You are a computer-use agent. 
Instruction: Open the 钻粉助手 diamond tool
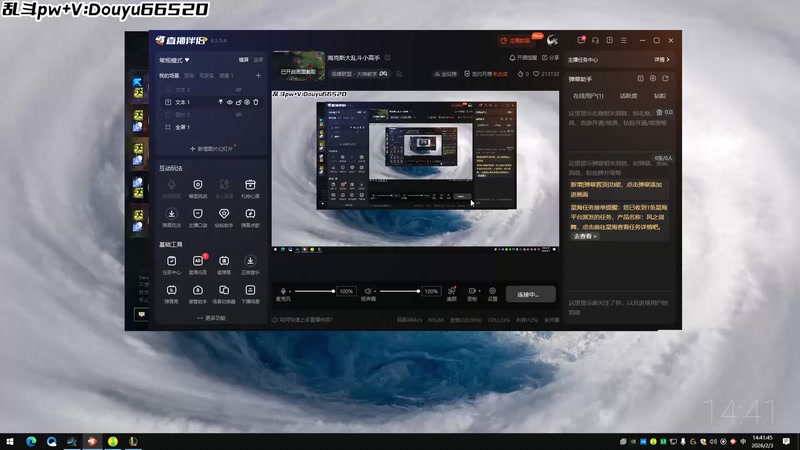224,217
